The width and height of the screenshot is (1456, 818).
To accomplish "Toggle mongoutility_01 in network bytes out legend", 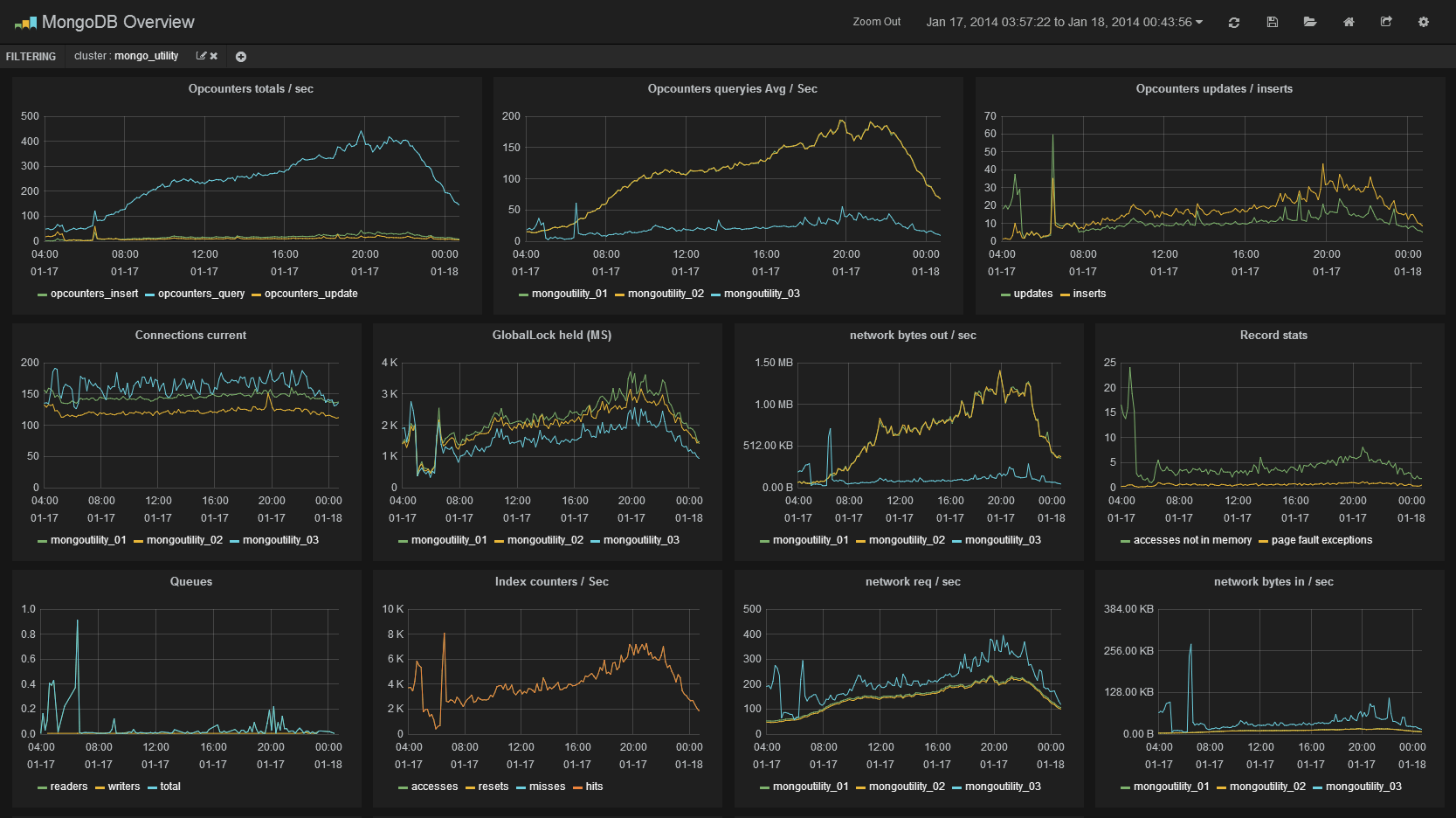I will (811, 540).
